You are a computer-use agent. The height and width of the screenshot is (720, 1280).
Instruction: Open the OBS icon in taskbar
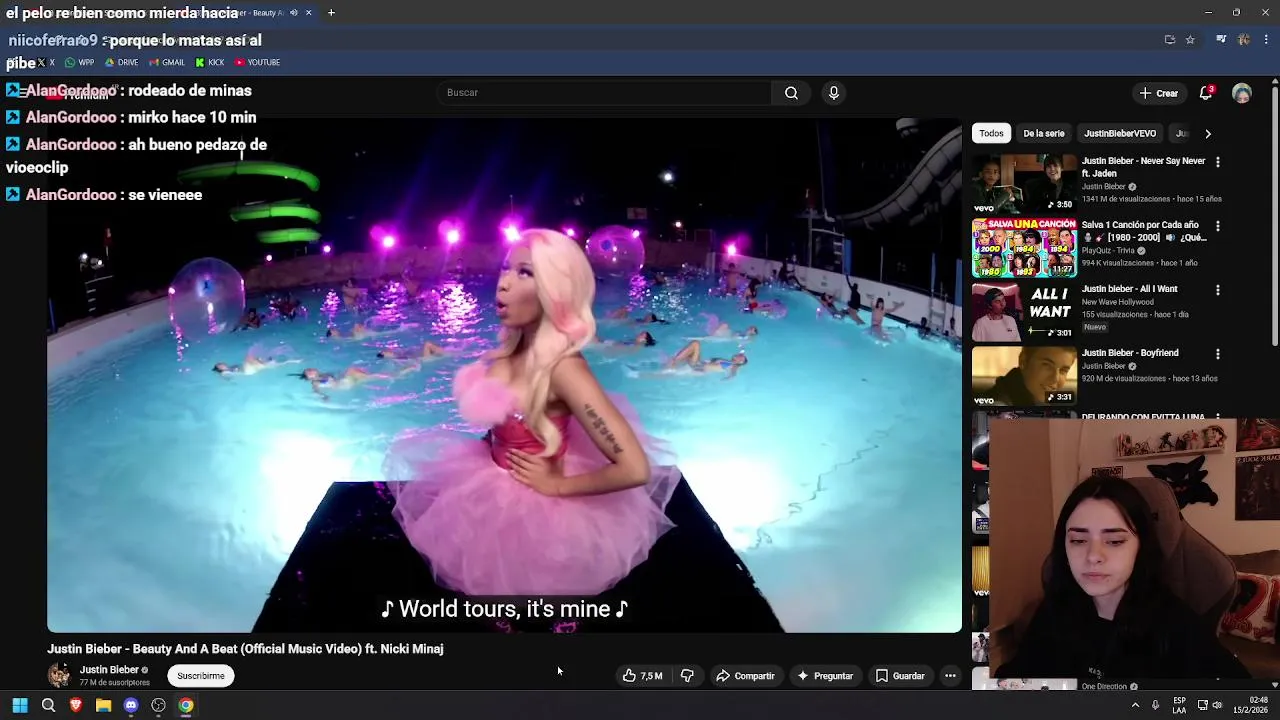[x=158, y=706]
